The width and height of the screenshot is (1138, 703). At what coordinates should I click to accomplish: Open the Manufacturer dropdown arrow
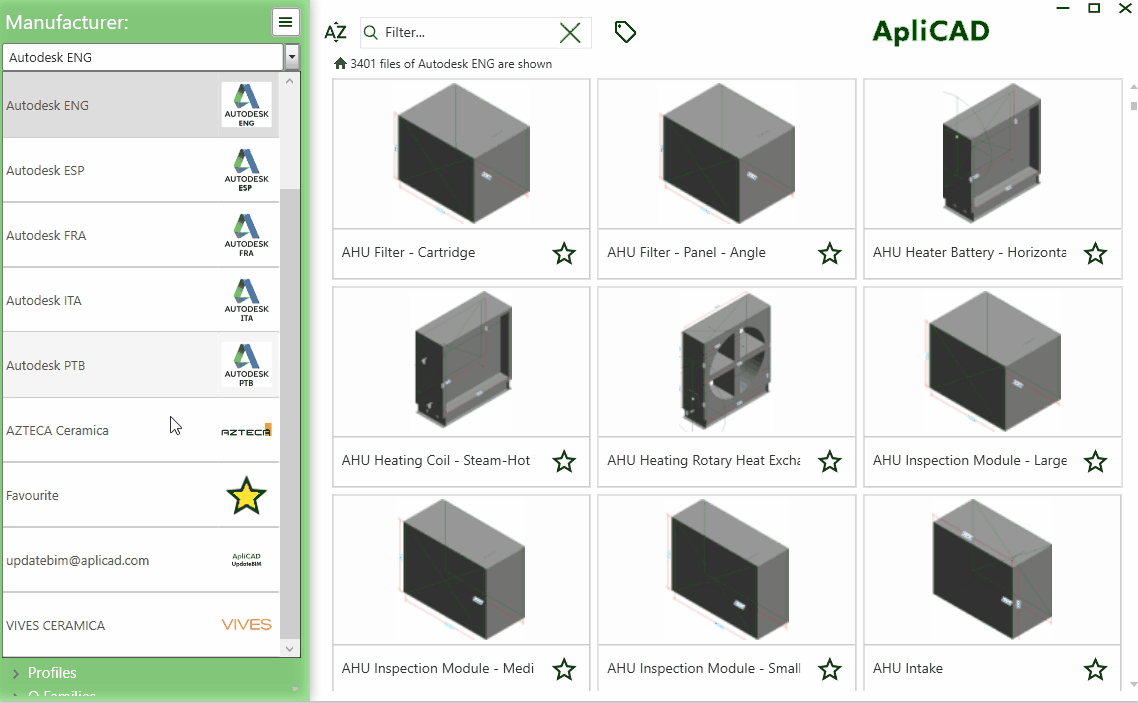(x=292, y=57)
